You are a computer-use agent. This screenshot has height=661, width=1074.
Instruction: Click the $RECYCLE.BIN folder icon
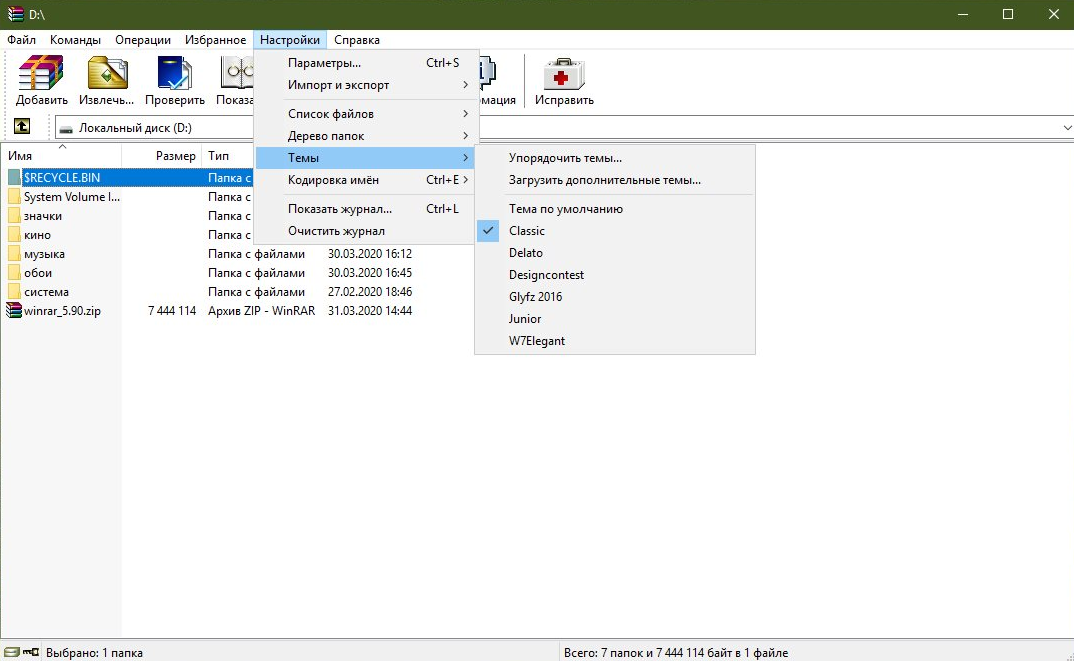(14, 177)
